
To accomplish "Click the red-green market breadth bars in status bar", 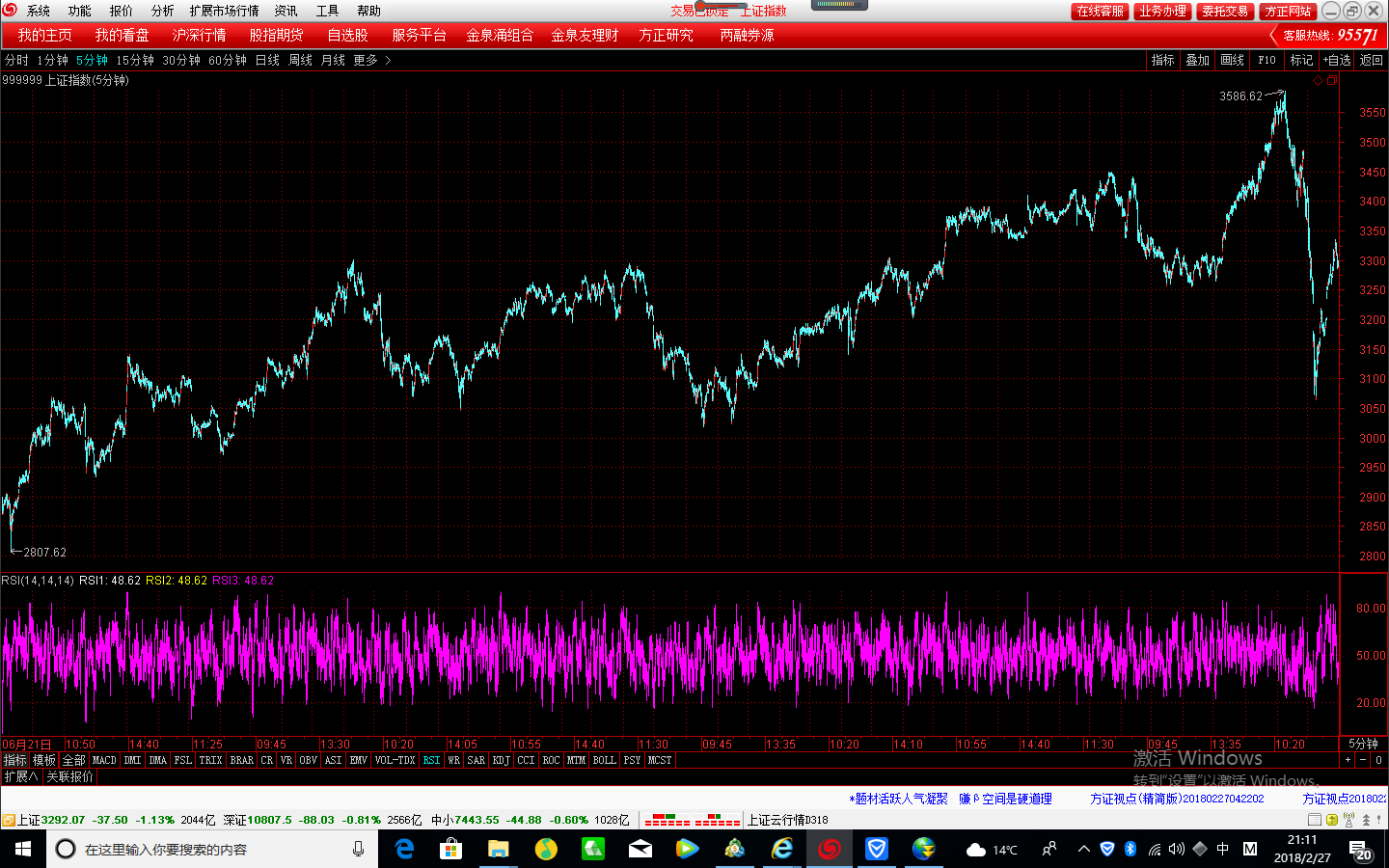I will 693,820.
